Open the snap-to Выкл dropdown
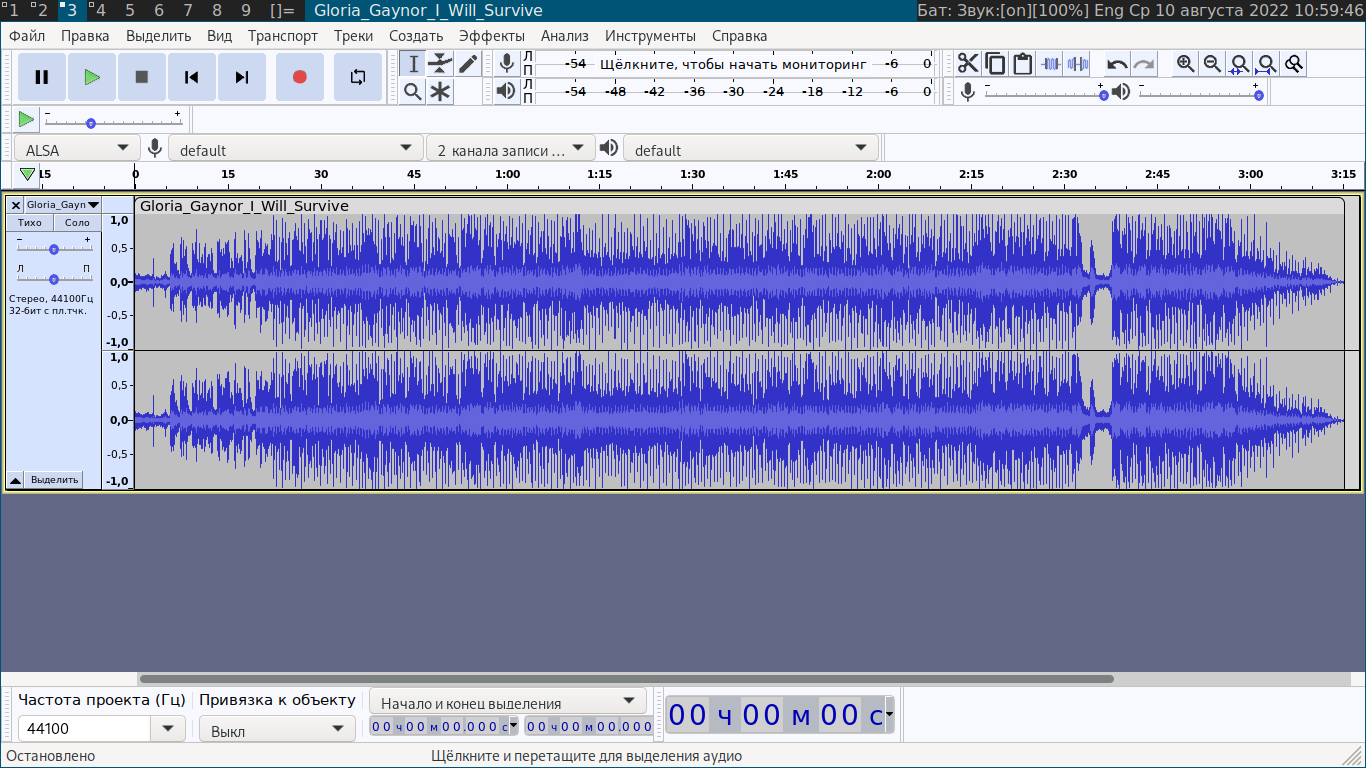The image size is (1366, 768). pyautogui.click(x=277, y=730)
